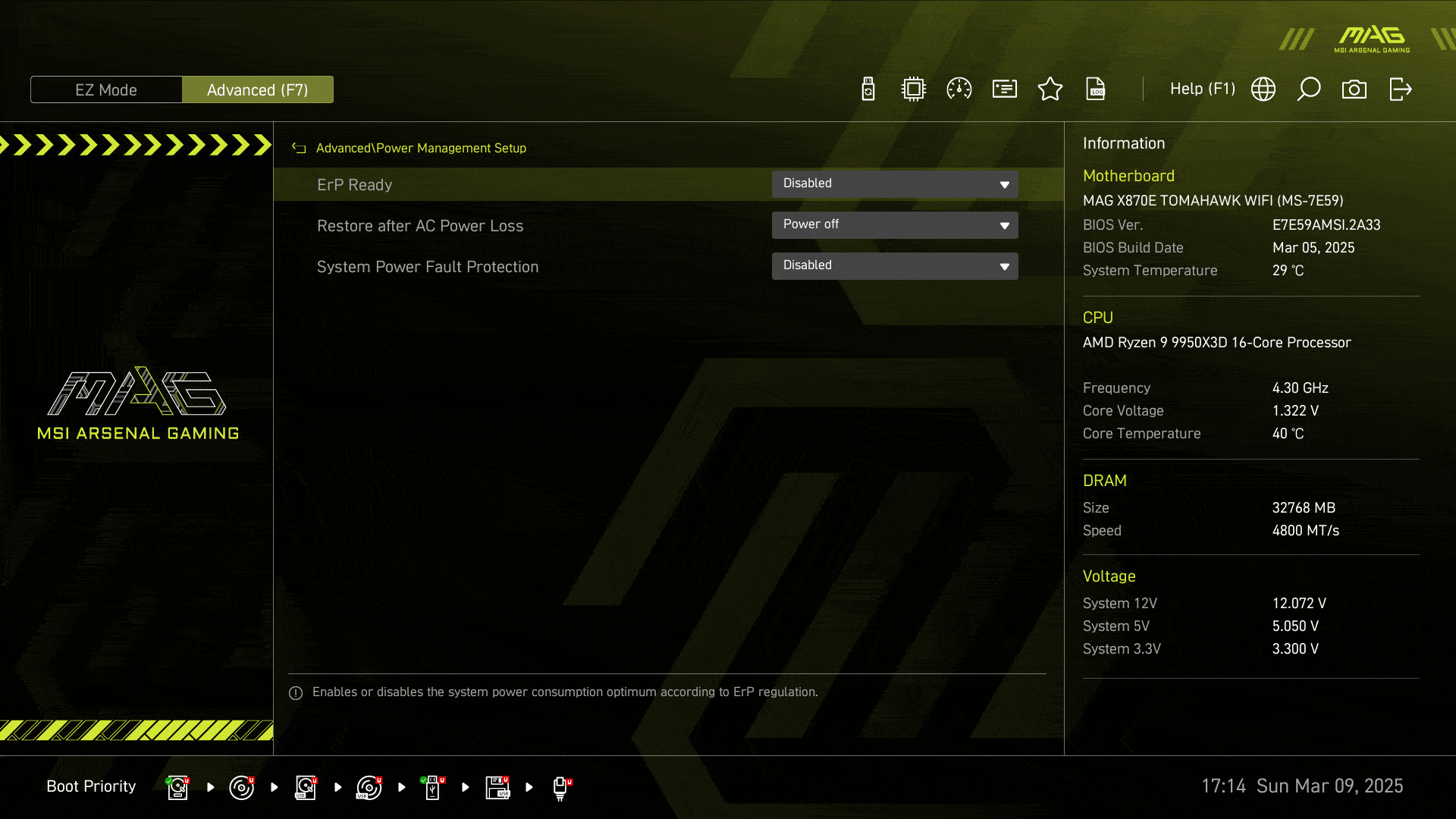Select the Restore after AC Power Loss label

click(x=420, y=226)
